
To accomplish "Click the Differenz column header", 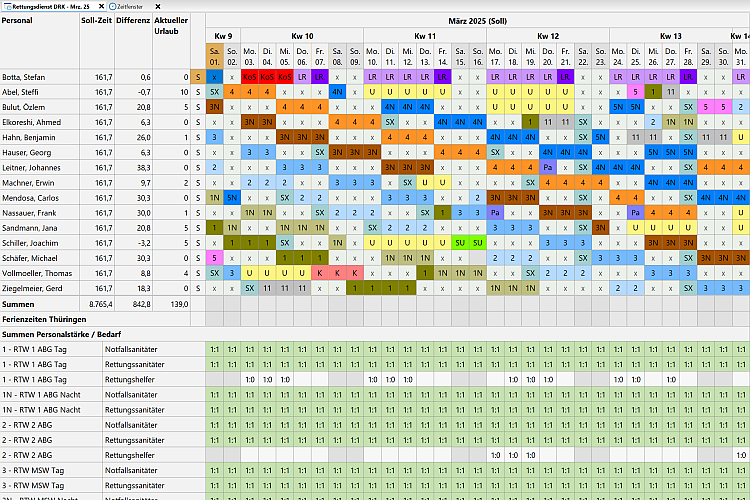I will [132, 19].
